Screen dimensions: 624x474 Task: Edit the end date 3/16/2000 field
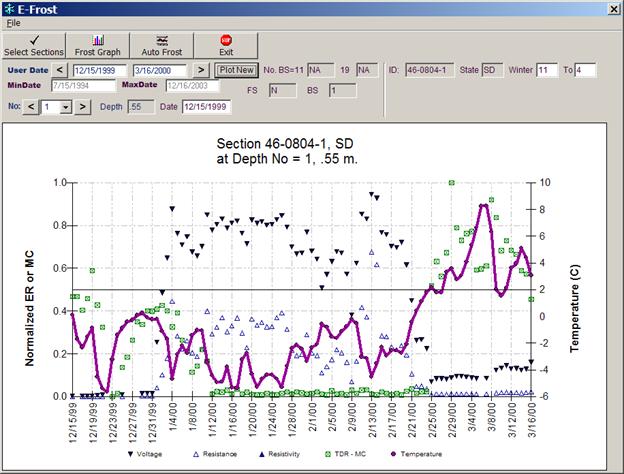point(159,70)
